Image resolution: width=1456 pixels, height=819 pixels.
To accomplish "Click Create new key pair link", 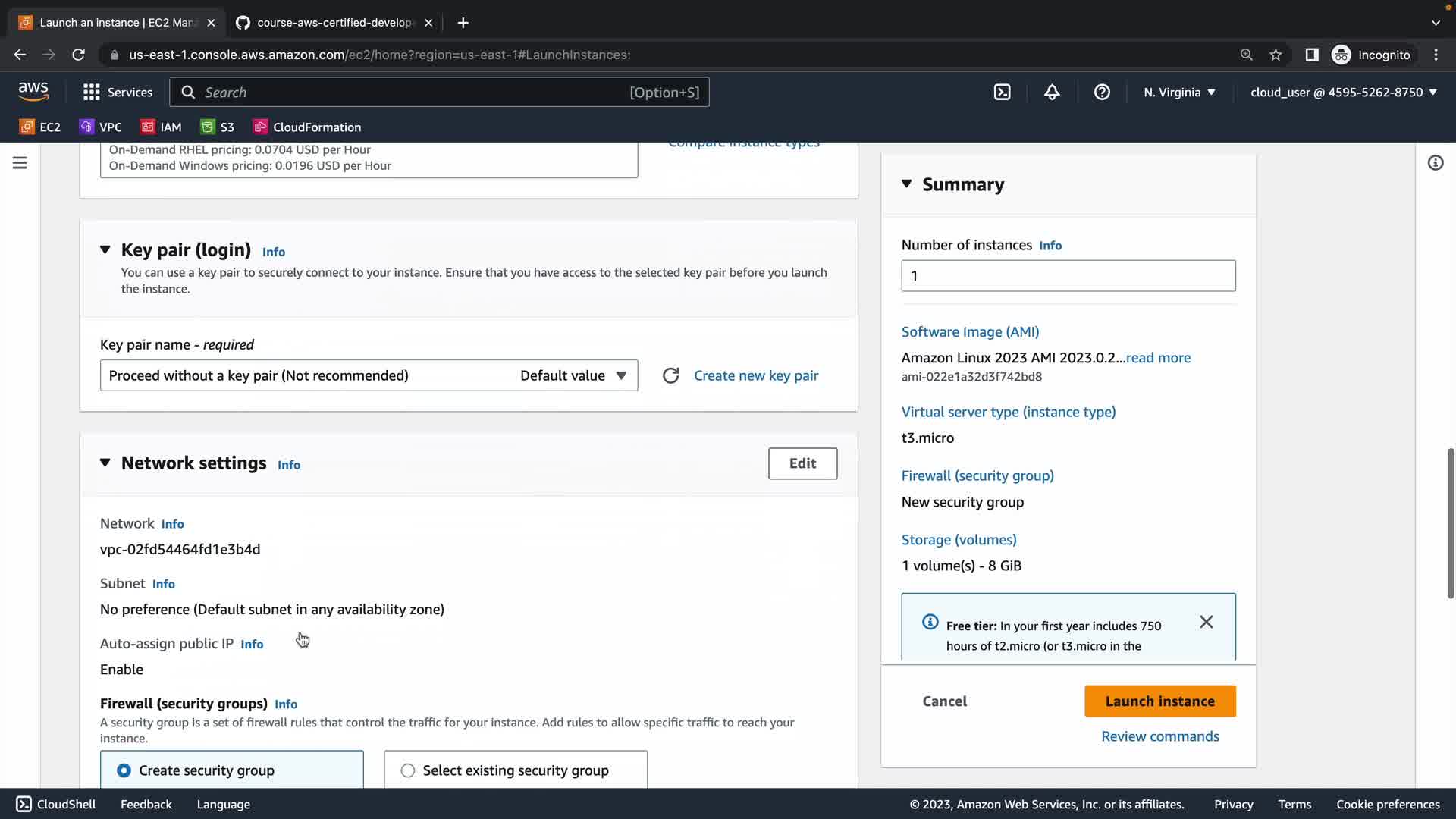I will [x=755, y=376].
